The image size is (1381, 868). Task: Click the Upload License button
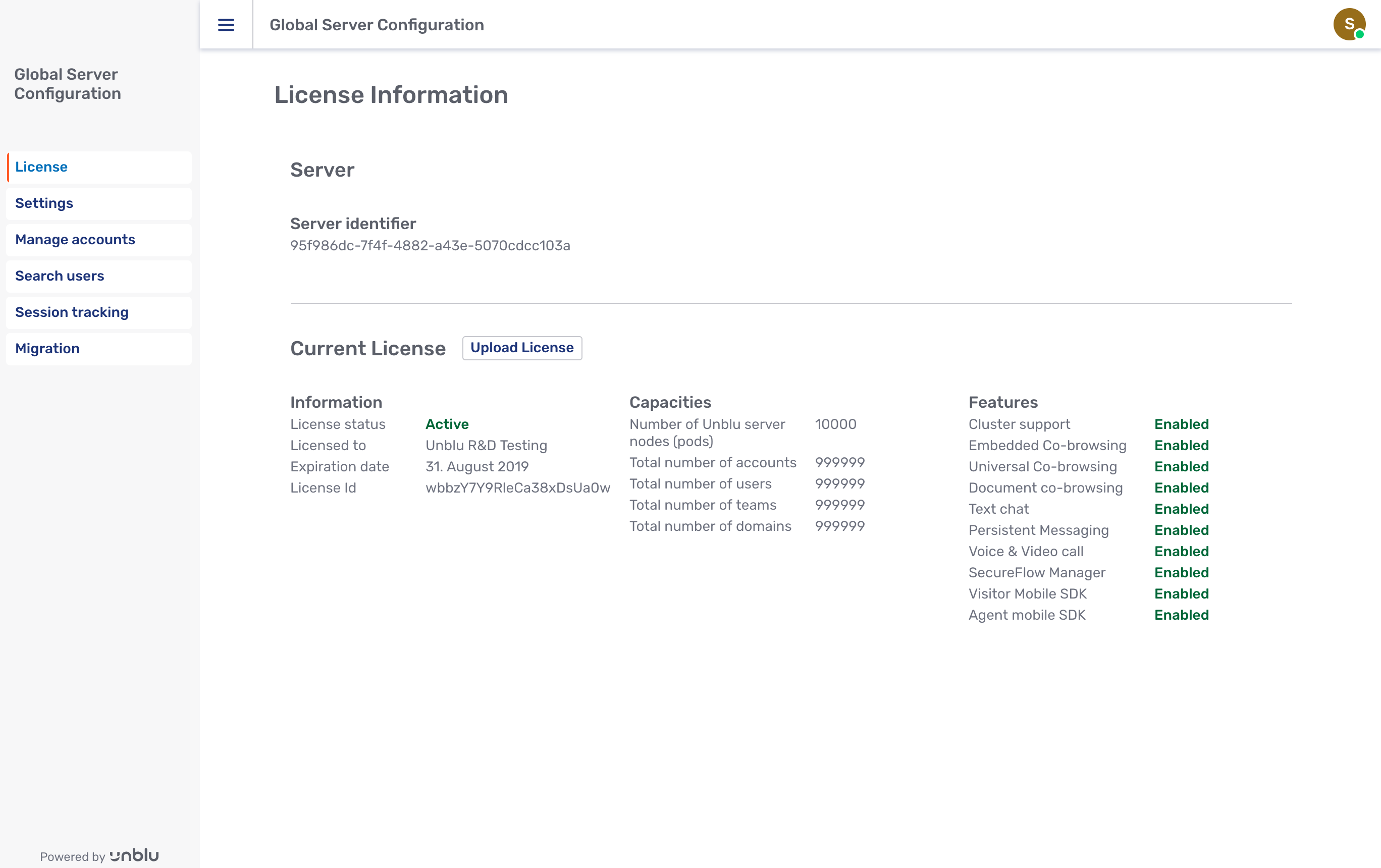point(522,347)
